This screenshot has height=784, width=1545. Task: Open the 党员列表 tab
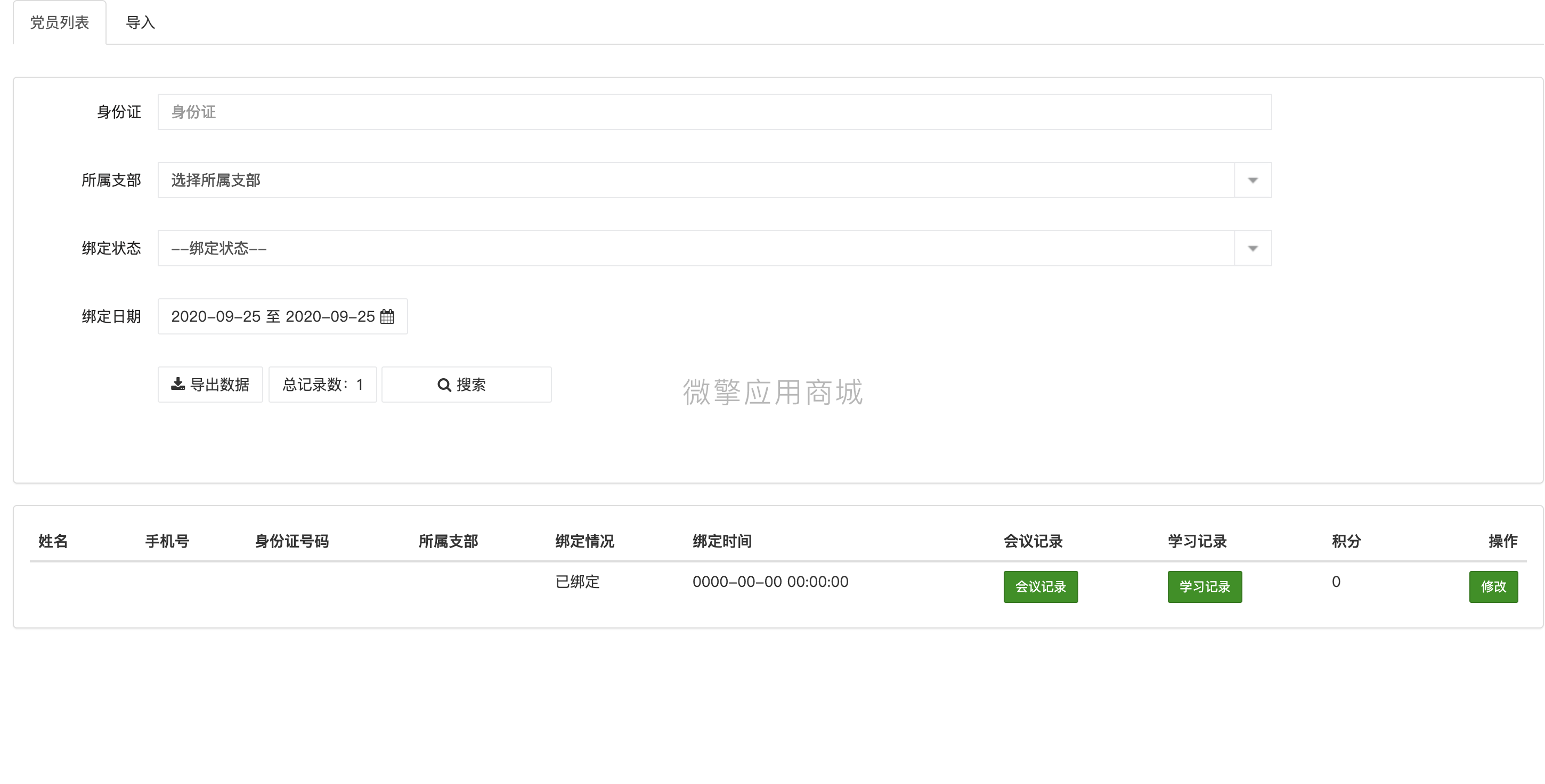click(59, 23)
